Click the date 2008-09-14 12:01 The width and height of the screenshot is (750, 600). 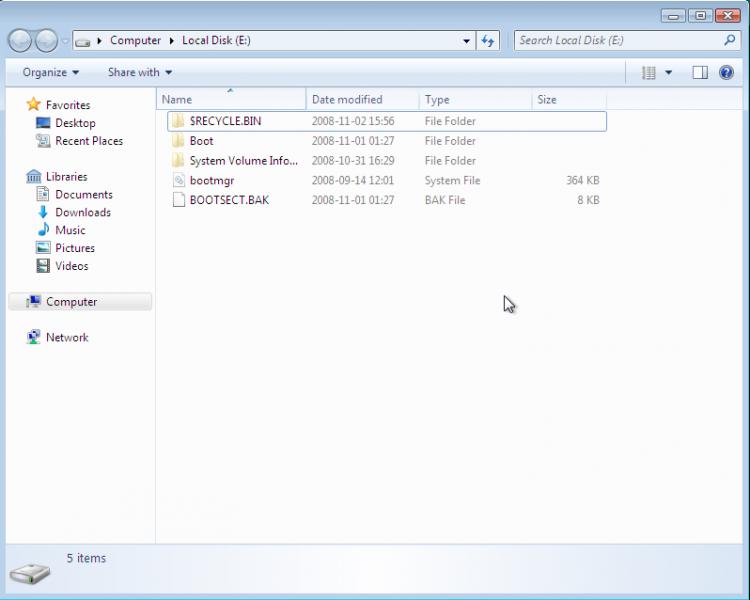click(x=353, y=180)
